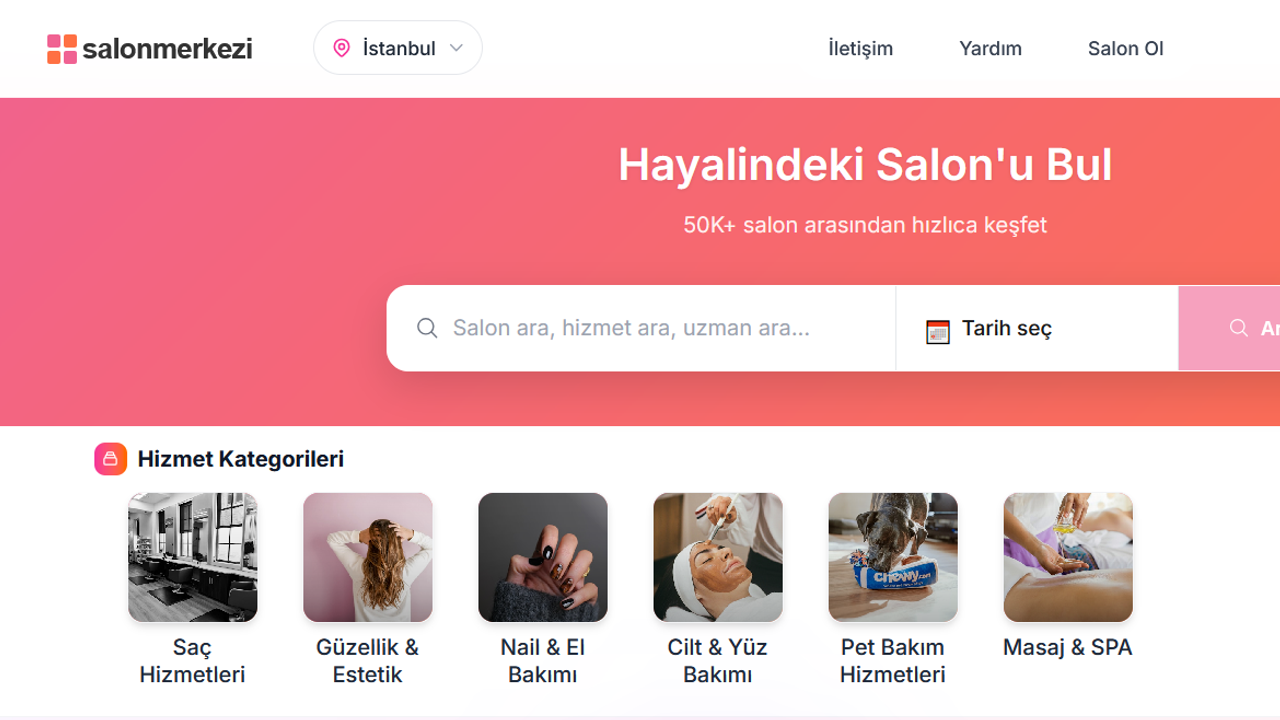Image resolution: width=1280 pixels, height=720 pixels.
Task: Click the magnifier icon in search field
Action: (x=427, y=328)
